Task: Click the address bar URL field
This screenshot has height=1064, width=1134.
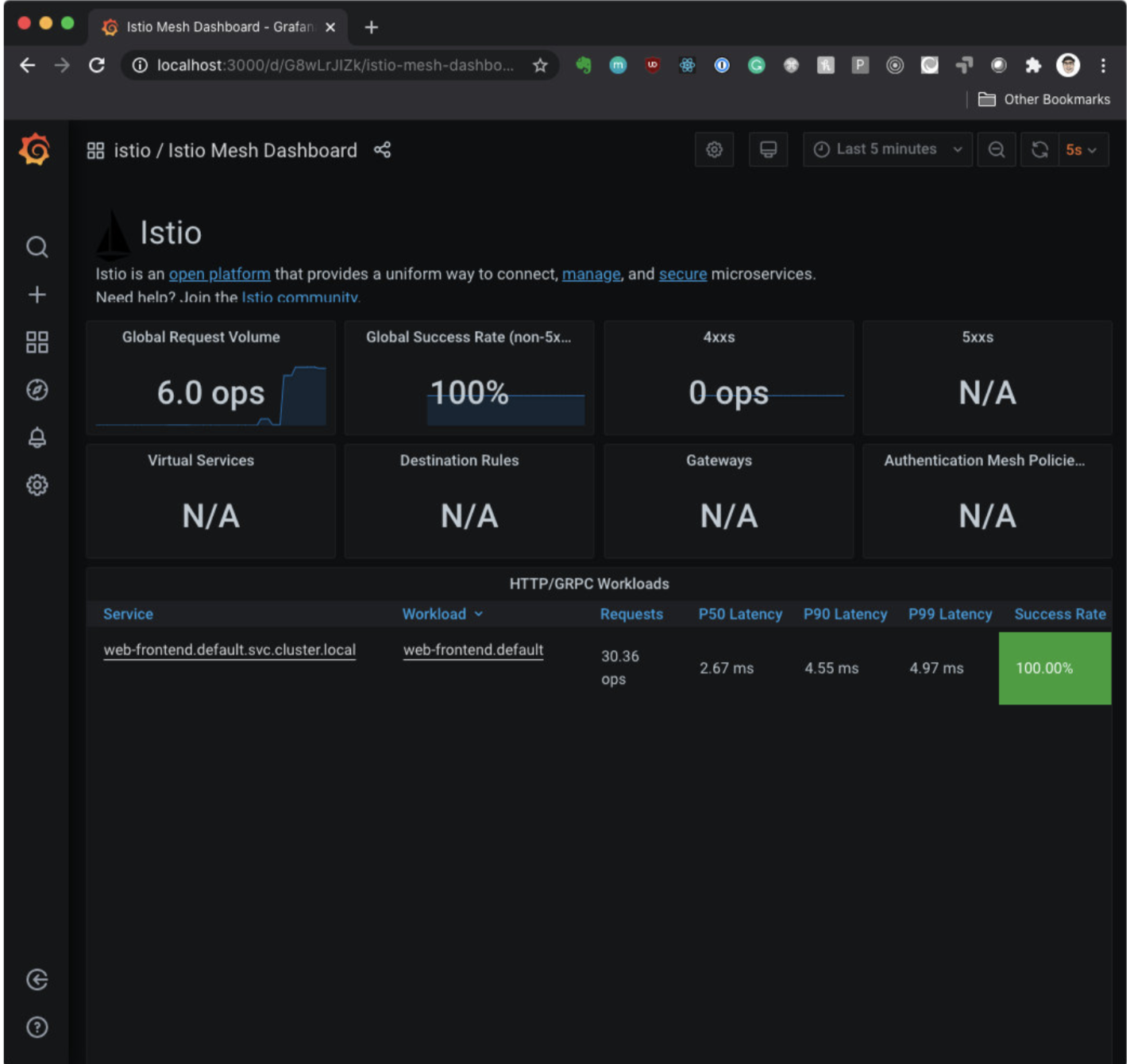Action: [x=335, y=65]
